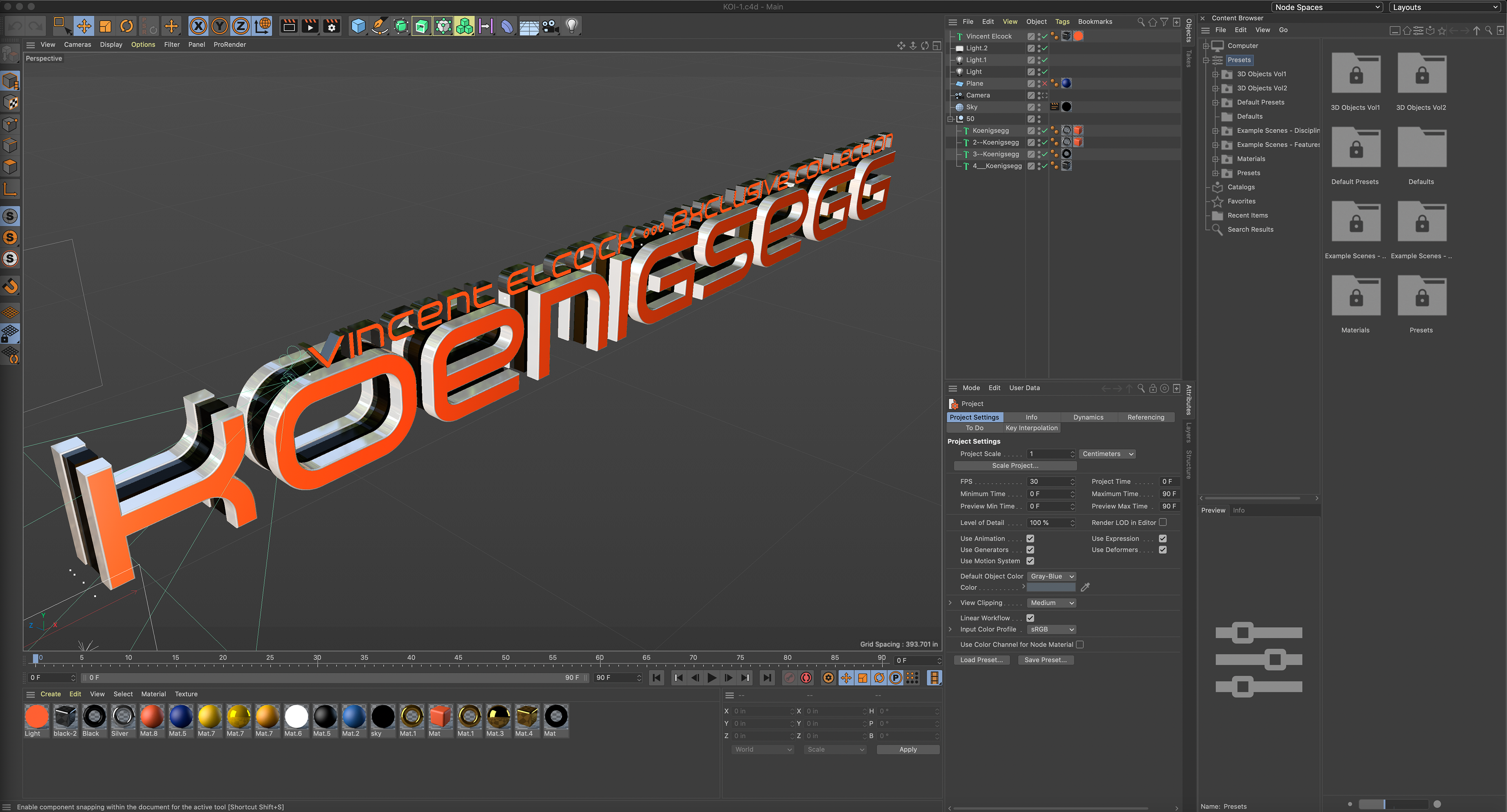Collapse the 50 null object group
The height and width of the screenshot is (812, 1507).
click(951, 119)
